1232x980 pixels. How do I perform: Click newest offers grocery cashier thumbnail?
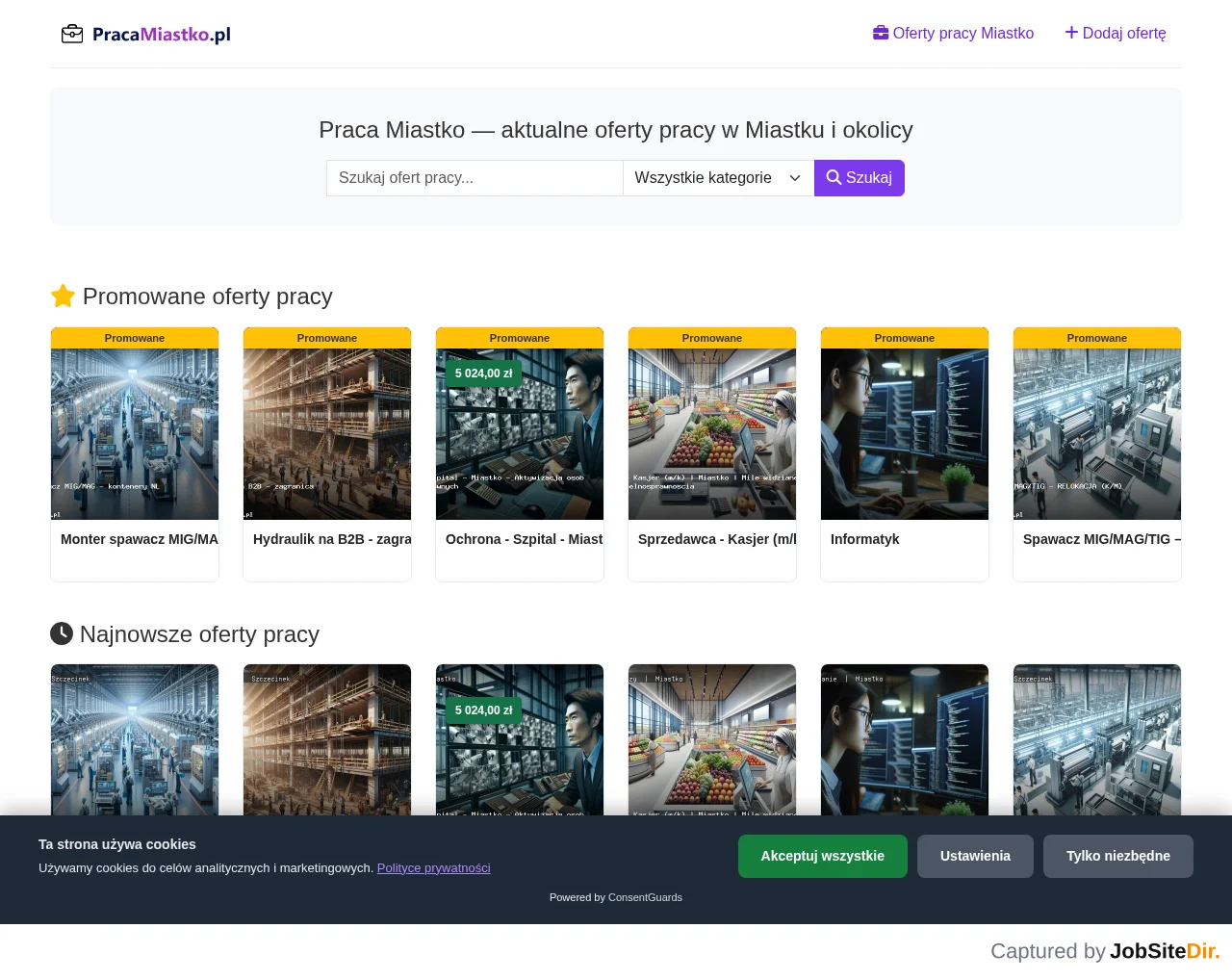(x=712, y=740)
